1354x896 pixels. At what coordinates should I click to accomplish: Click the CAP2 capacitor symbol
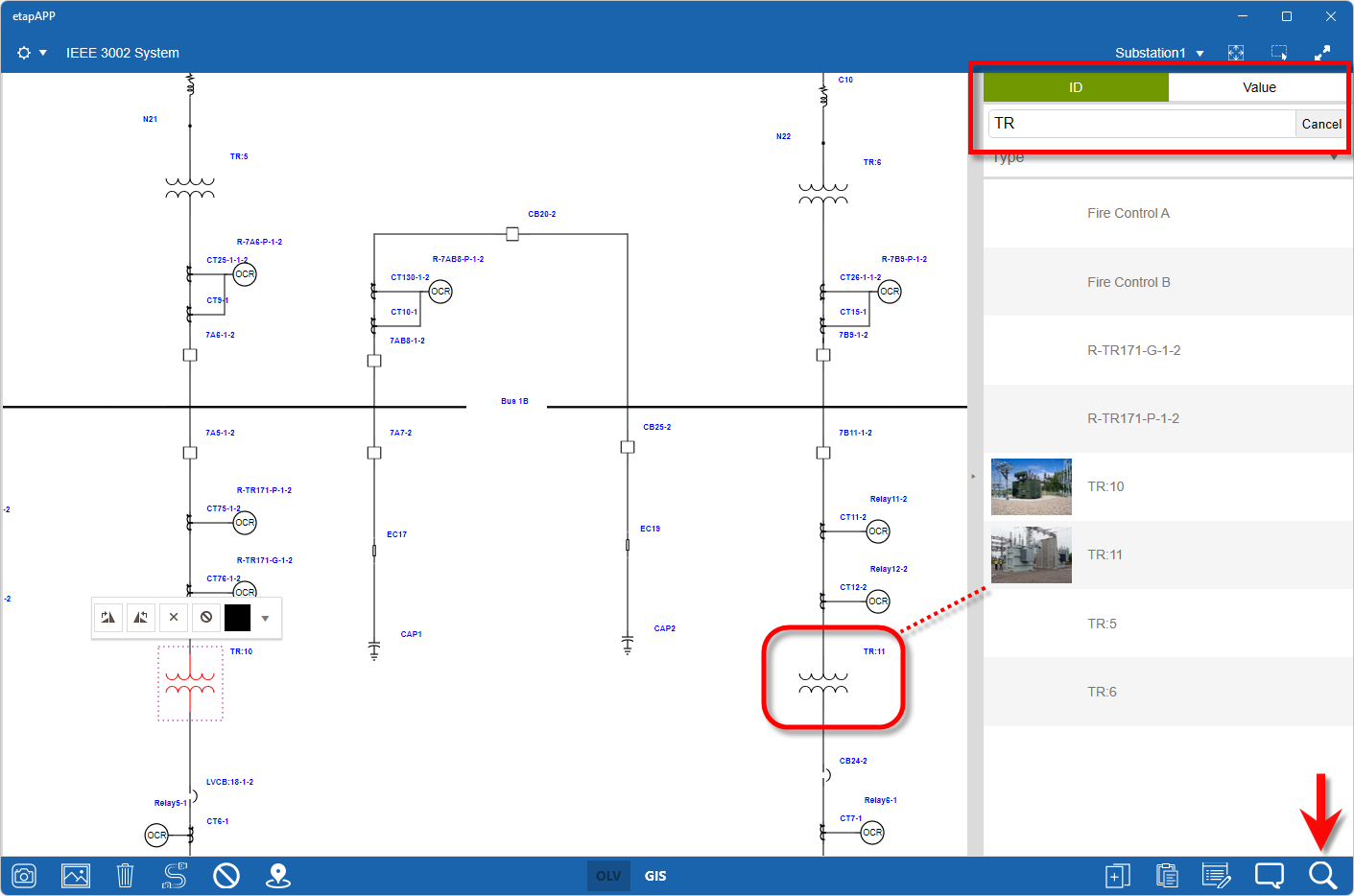628,644
